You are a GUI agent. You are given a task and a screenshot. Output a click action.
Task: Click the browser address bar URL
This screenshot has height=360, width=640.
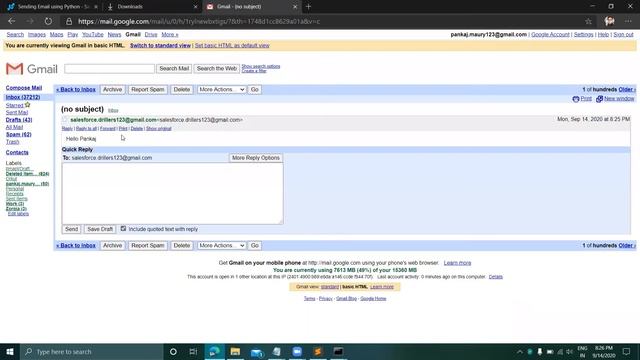[199, 21]
